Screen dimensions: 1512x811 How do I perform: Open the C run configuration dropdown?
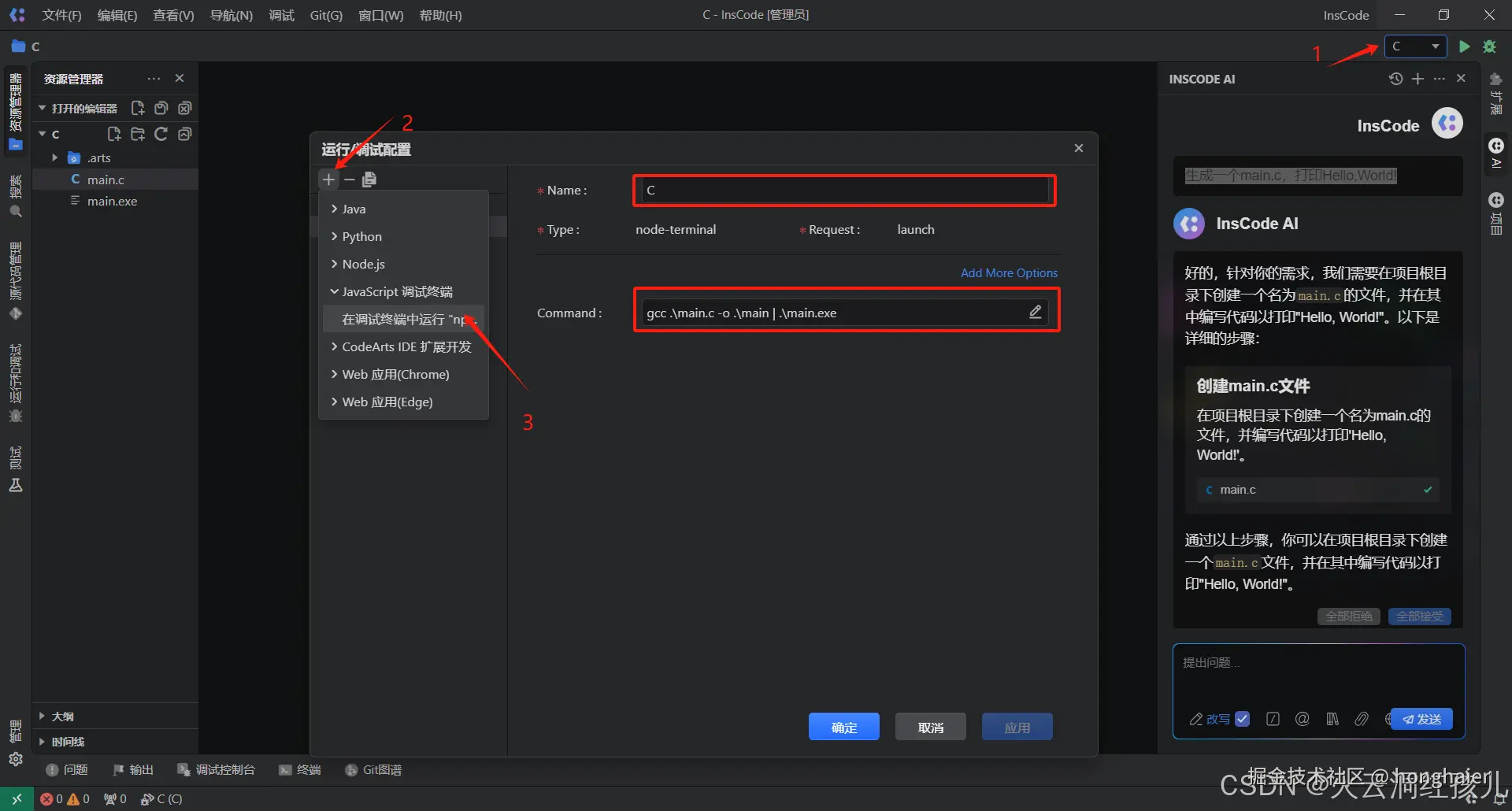pyautogui.click(x=1416, y=46)
